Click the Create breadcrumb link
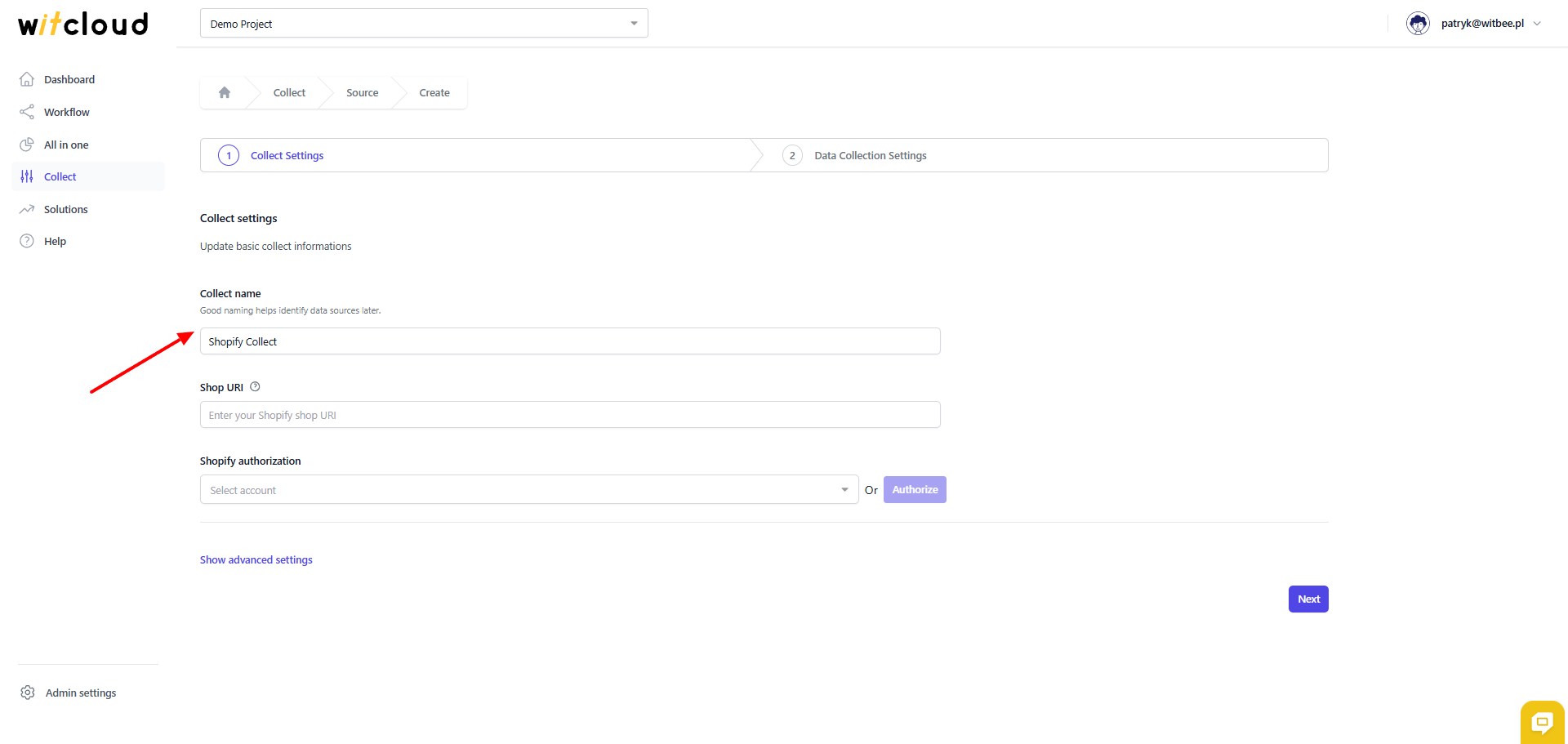Screen dimensions: 1568x744 point(434,93)
